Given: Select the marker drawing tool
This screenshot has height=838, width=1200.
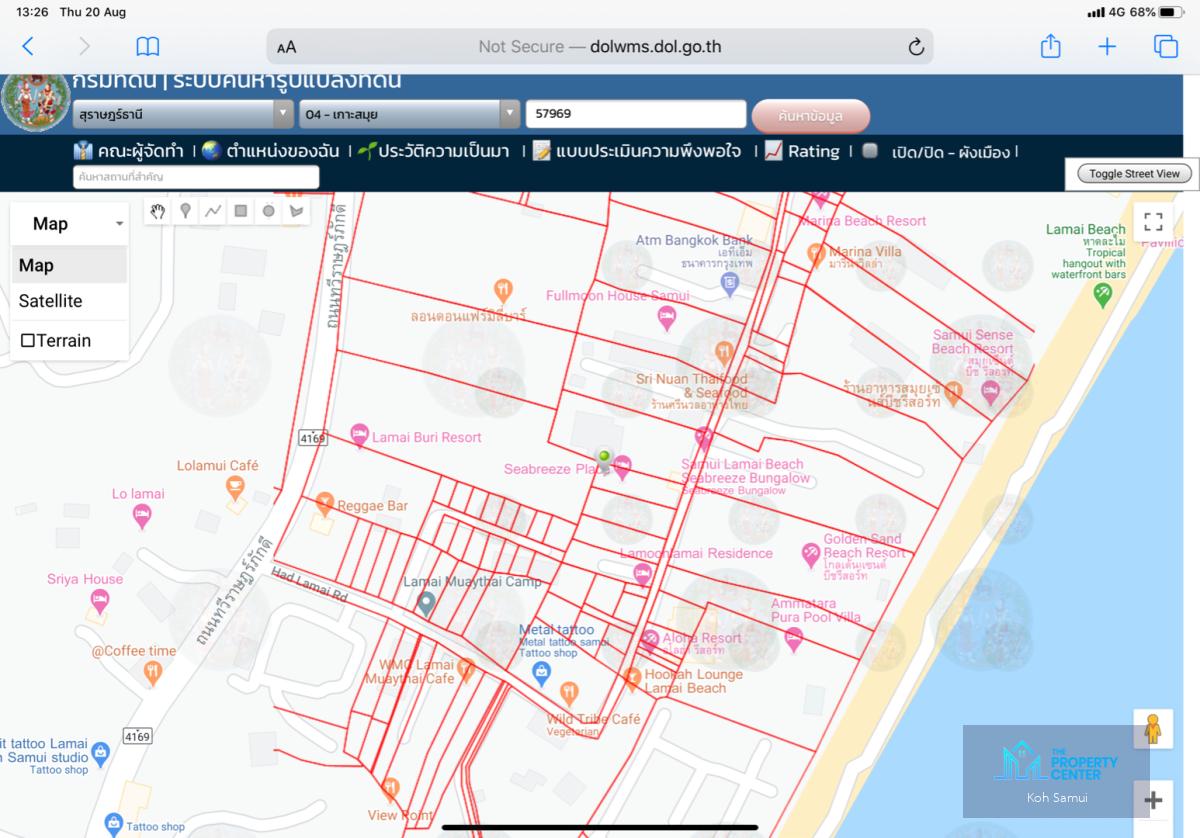Looking at the screenshot, I should click(x=185, y=210).
